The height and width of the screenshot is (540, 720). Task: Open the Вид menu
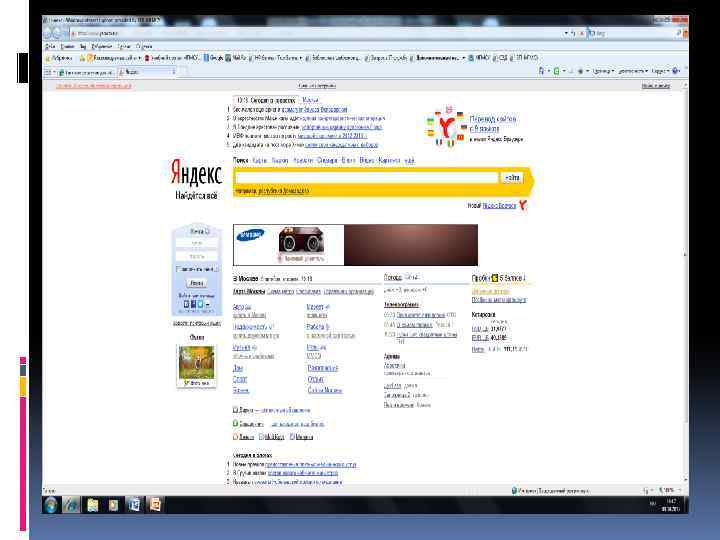(83, 46)
